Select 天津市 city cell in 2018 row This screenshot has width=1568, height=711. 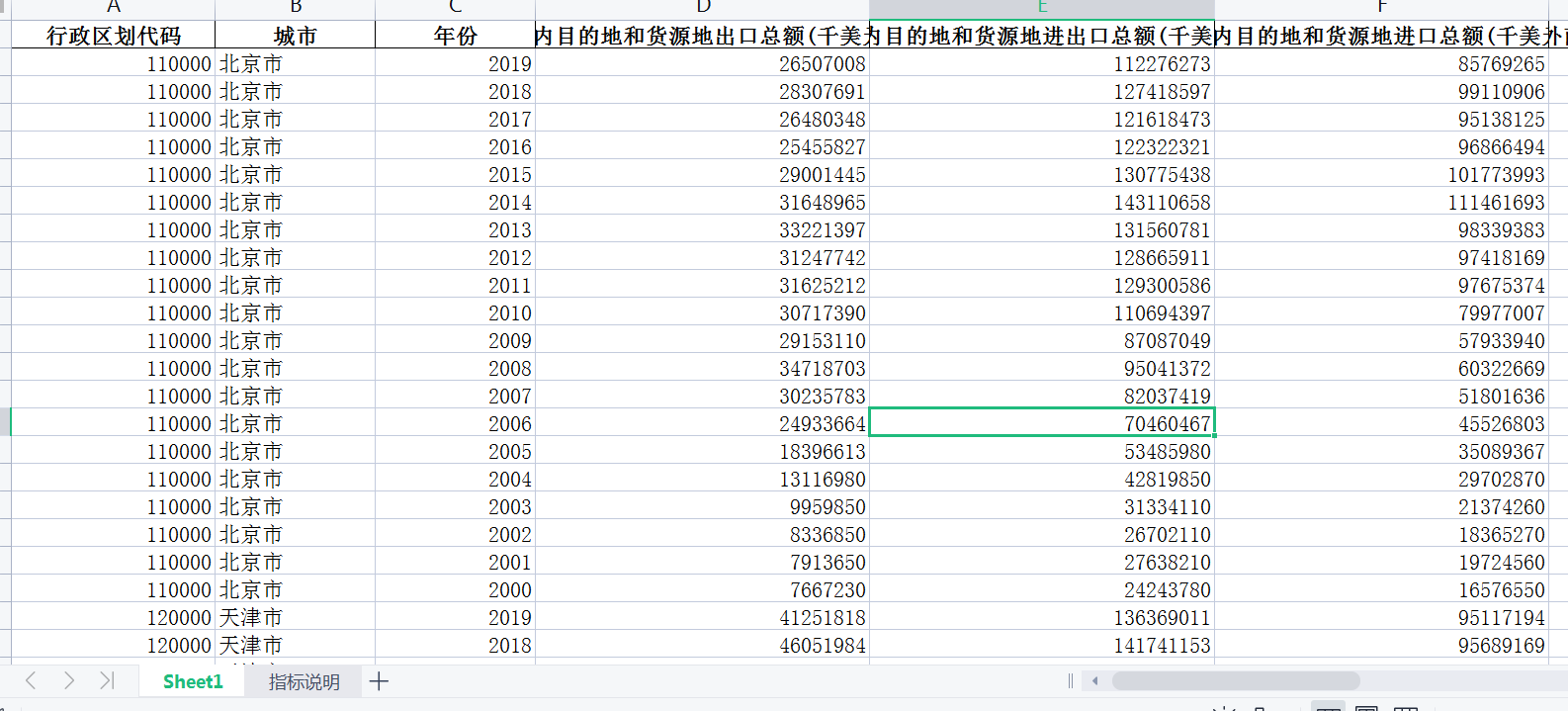click(x=296, y=645)
